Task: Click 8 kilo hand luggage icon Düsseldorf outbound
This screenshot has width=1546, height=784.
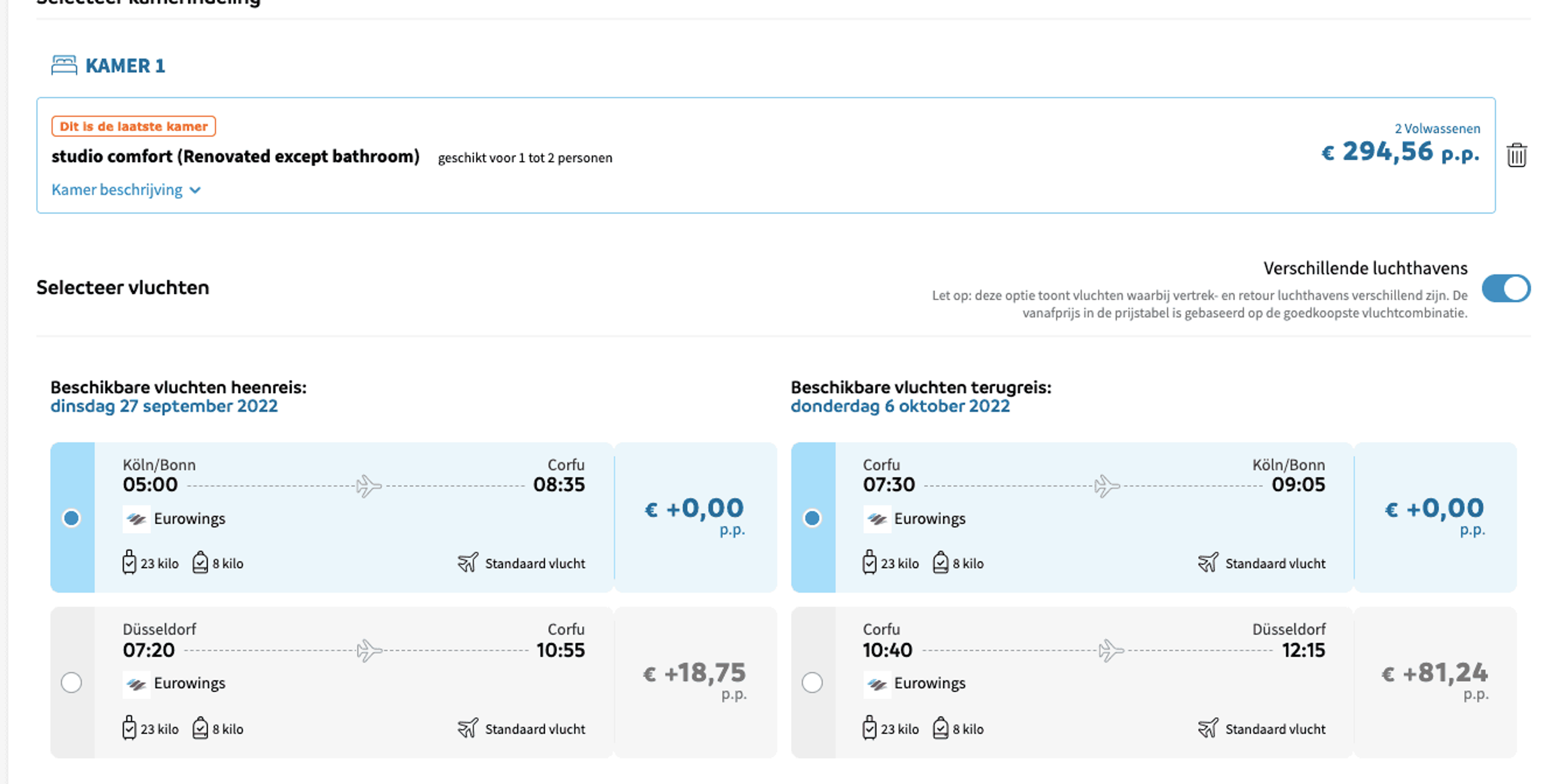Action: [x=200, y=728]
